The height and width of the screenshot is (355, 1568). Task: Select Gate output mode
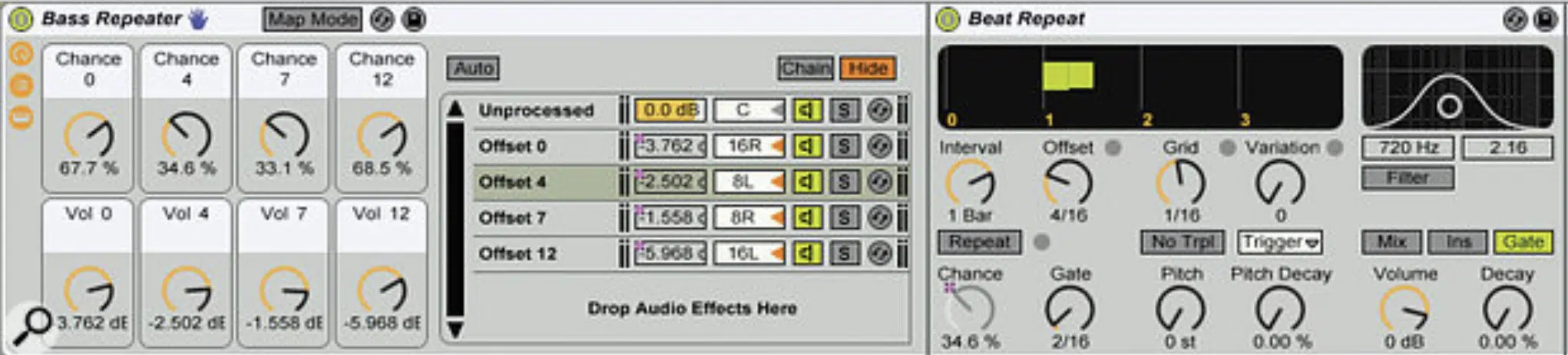pyautogui.click(x=1523, y=242)
